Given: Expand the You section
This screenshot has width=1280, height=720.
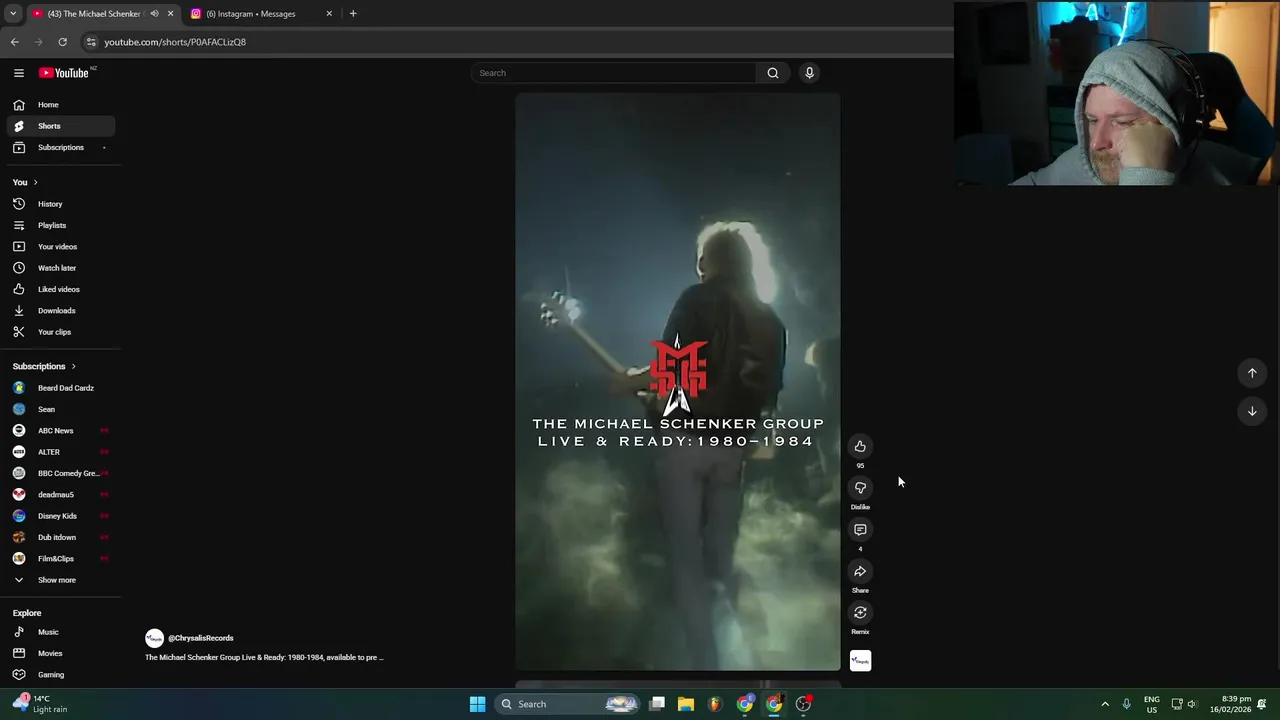Looking at the screenshot, I should (x=25, y=182).
